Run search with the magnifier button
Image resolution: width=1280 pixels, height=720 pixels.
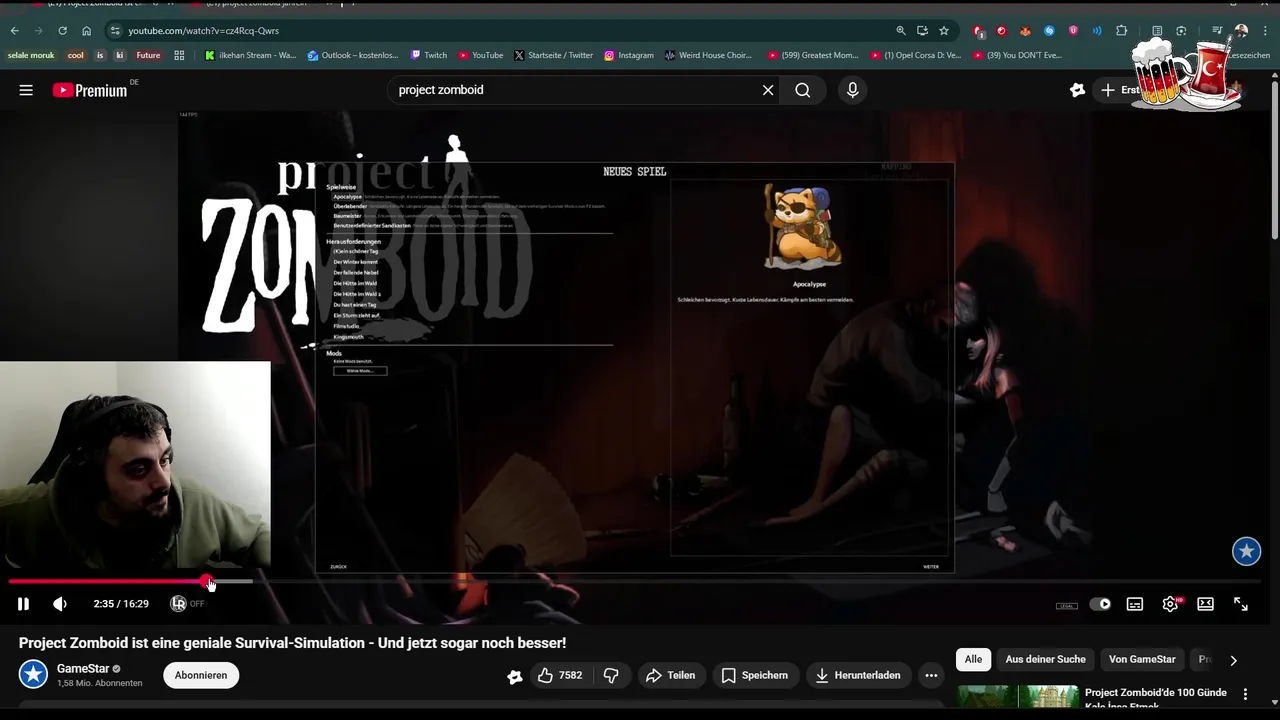[x=803, y=90]
